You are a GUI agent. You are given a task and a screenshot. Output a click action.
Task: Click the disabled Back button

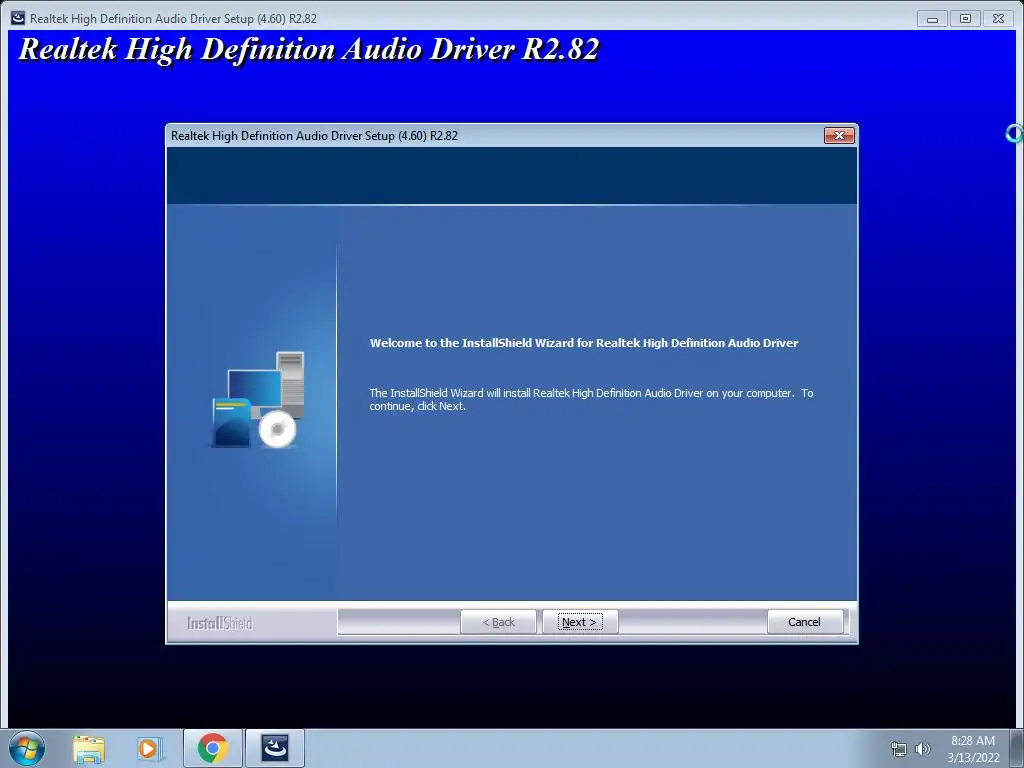point(498,622)
